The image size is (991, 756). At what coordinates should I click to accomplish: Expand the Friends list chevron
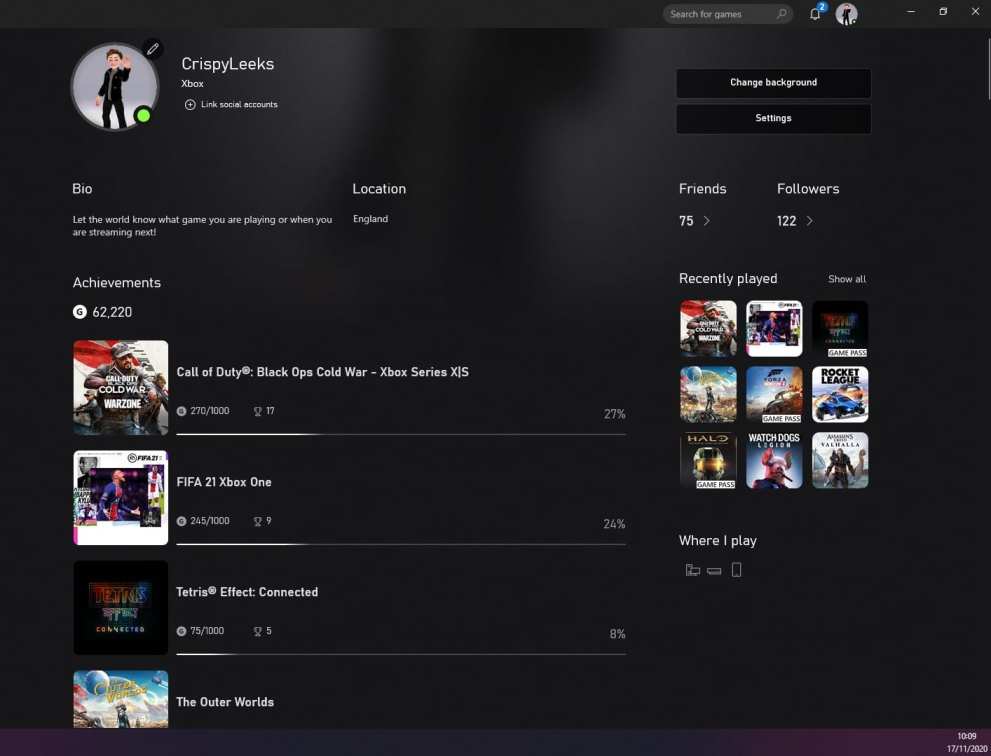tap(707, 221)
